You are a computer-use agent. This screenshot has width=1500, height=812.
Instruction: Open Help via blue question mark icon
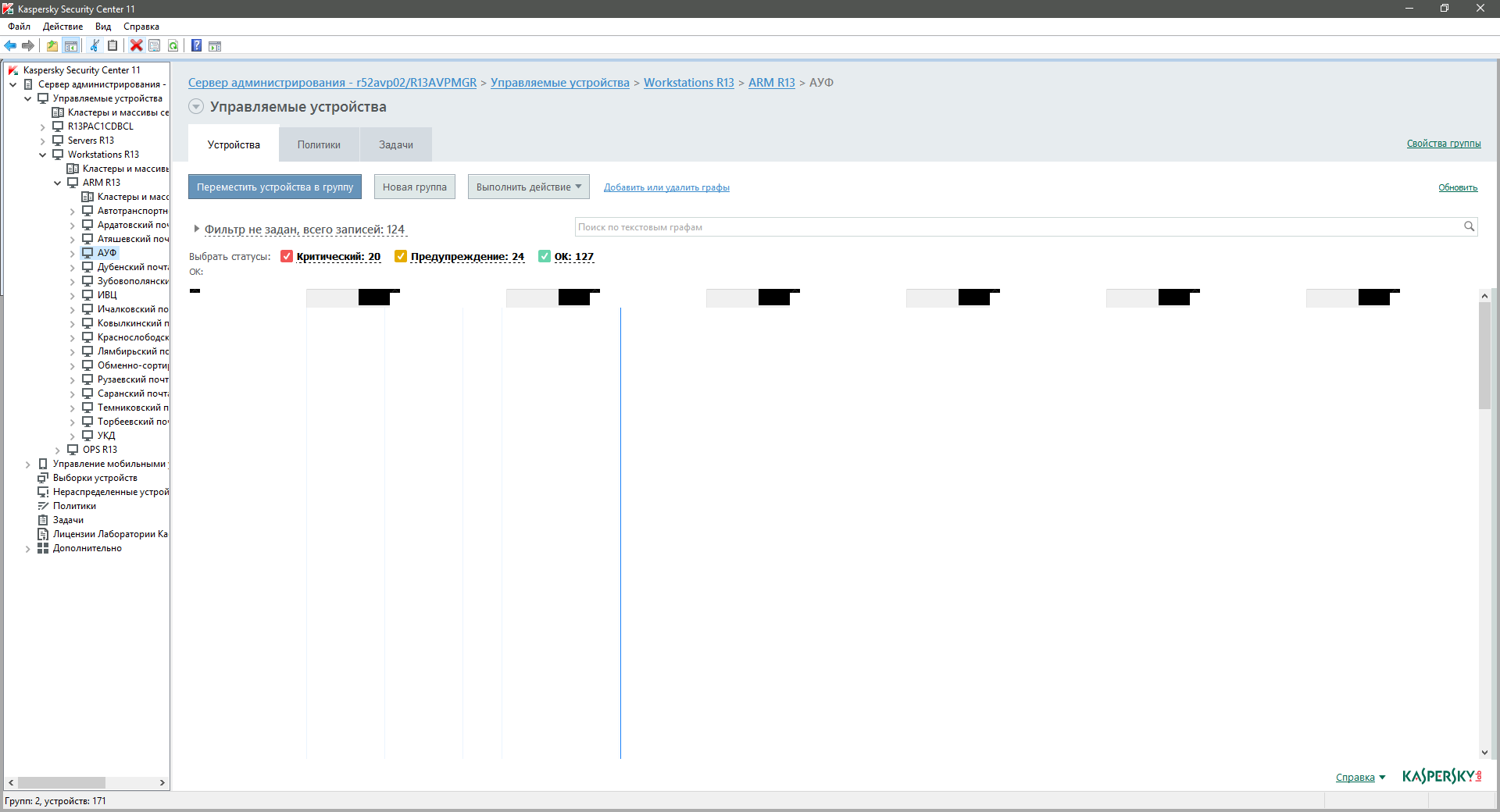197,45
